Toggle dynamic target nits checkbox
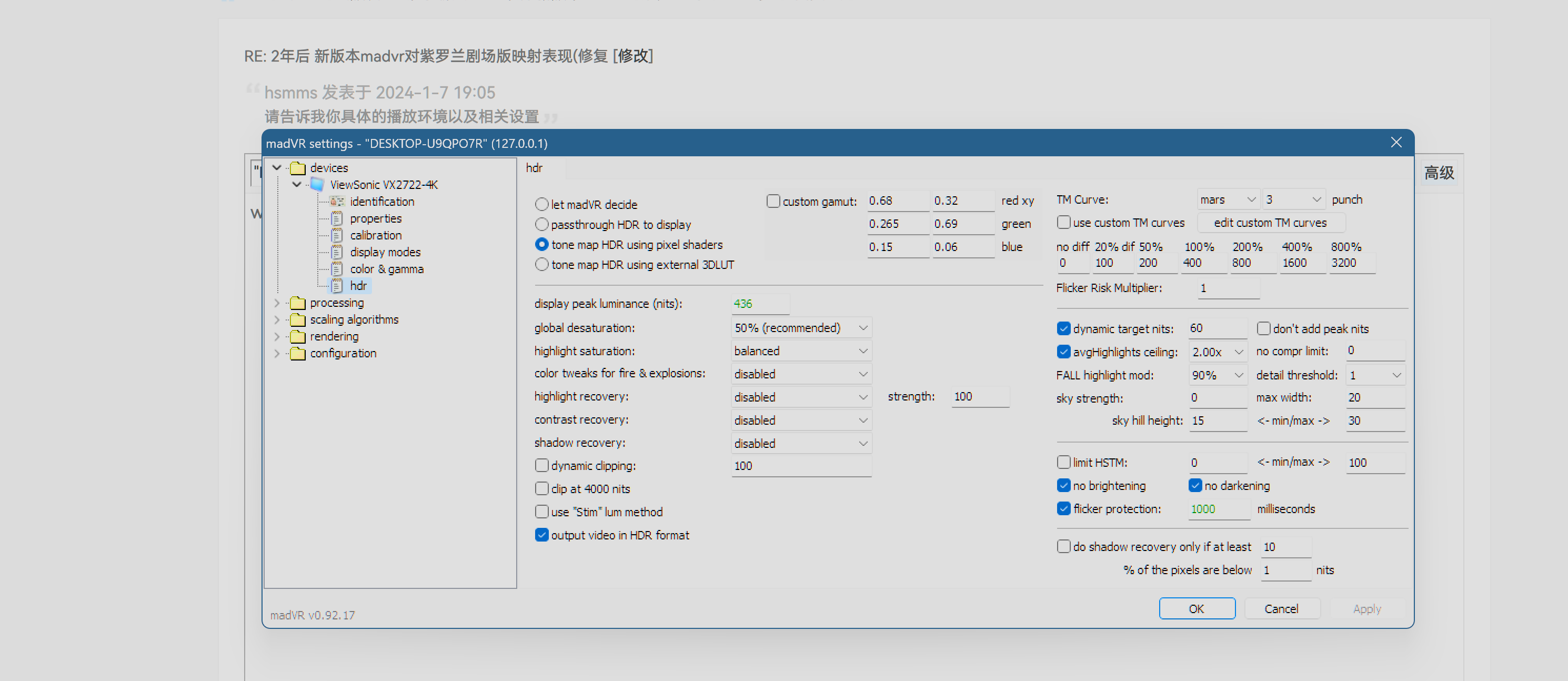Screen dimensions: 1568x681 tap(1063, 328)
